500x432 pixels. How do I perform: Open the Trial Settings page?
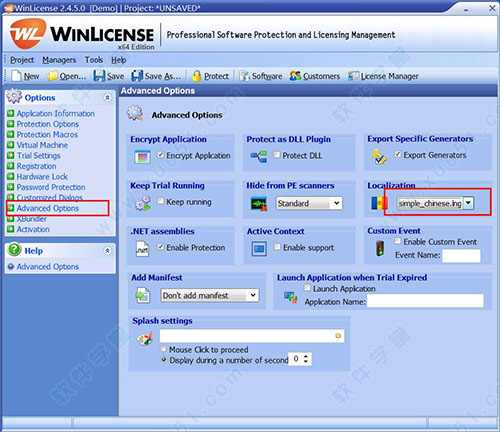click(x=38, y=156)
